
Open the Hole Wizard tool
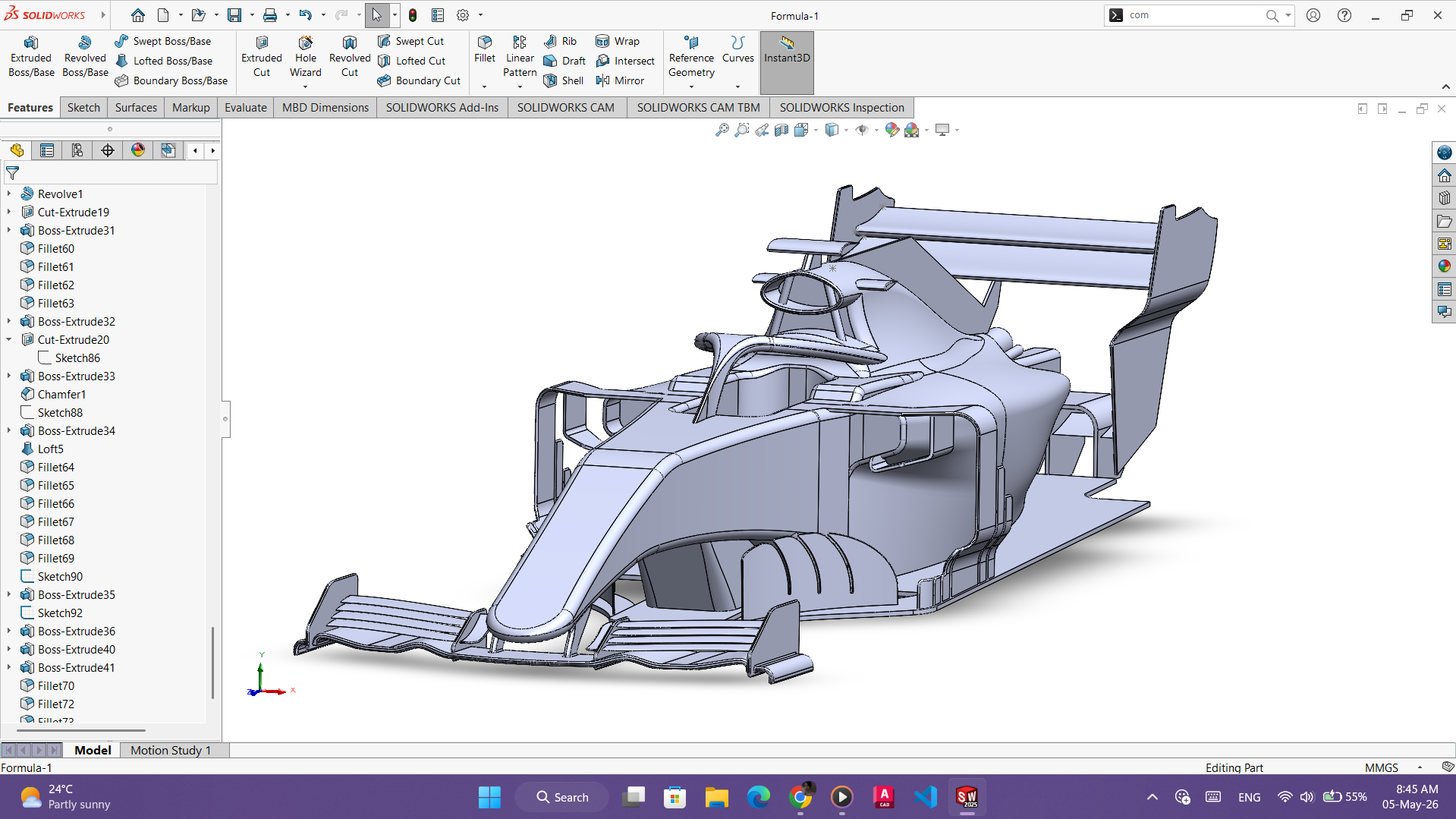306,57
